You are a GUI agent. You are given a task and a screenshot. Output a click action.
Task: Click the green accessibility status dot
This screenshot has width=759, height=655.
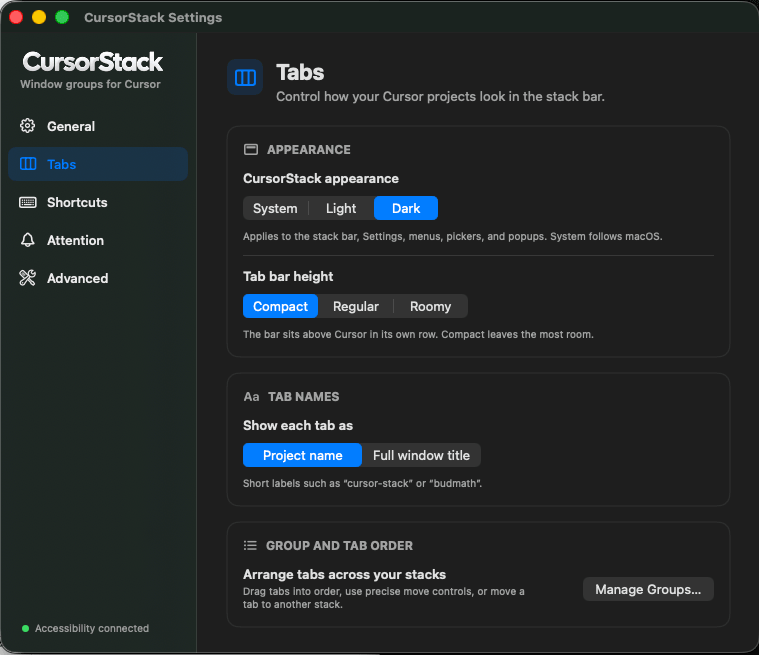pos(25,628)
